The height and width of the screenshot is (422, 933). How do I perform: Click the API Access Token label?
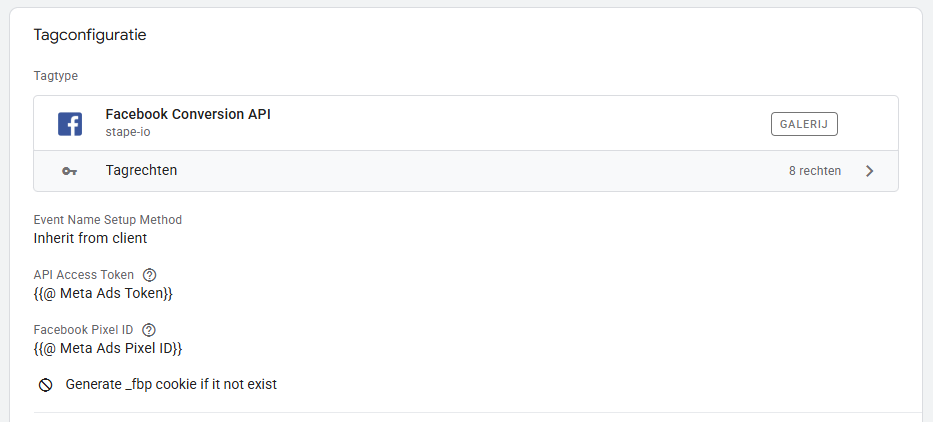[85, 275]
